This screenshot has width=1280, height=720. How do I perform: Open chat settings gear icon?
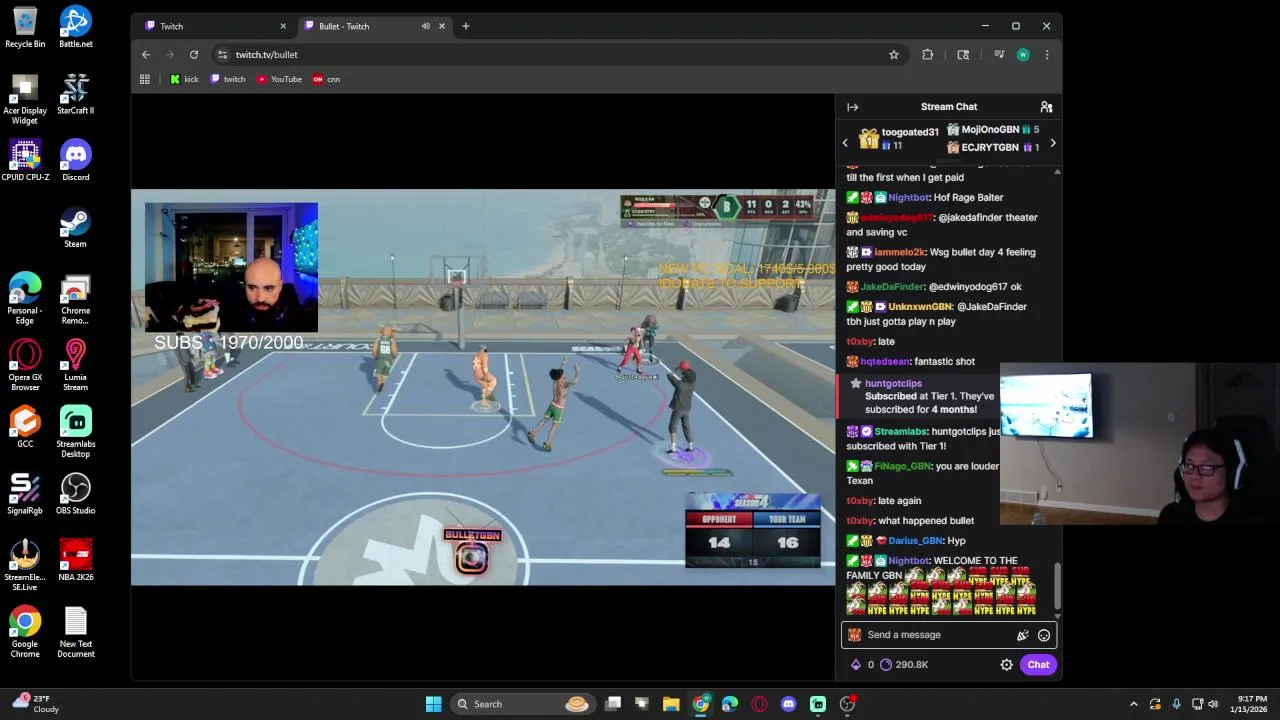pos(1006,665)
